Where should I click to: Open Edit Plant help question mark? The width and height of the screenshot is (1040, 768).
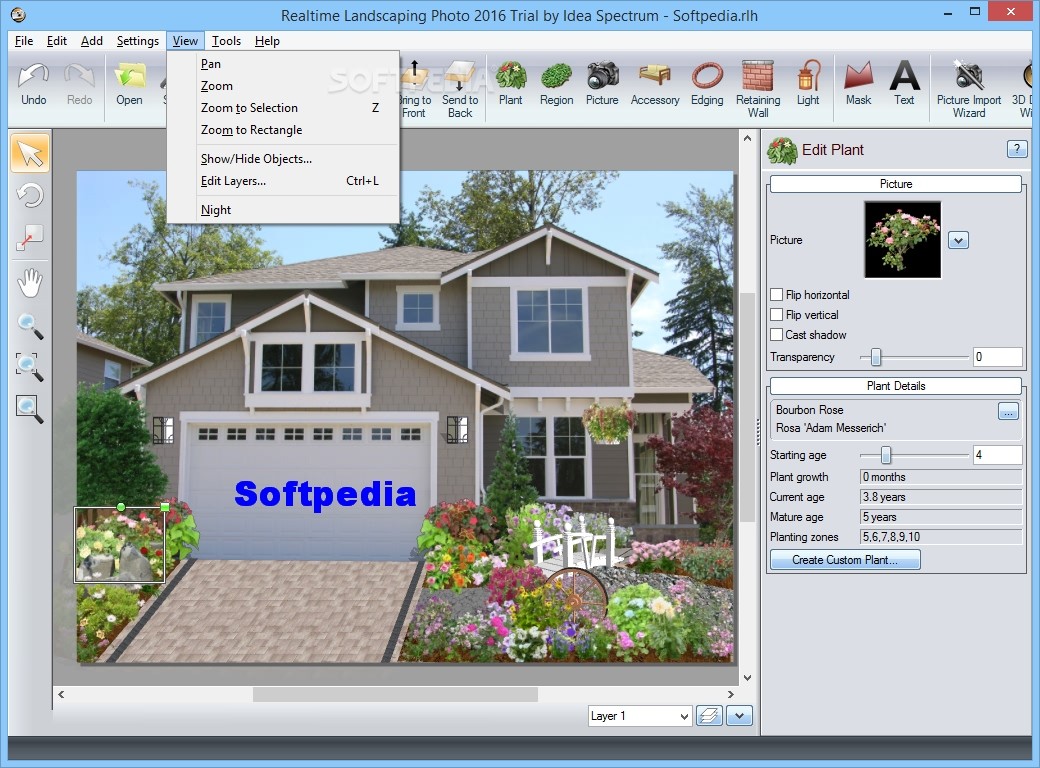pos(1016,149)
